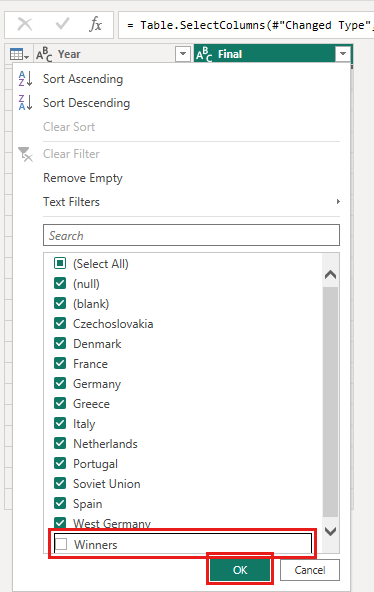Click the Clear Filter menu entry
Screen dimensions: 374x592
click(71, 154)
